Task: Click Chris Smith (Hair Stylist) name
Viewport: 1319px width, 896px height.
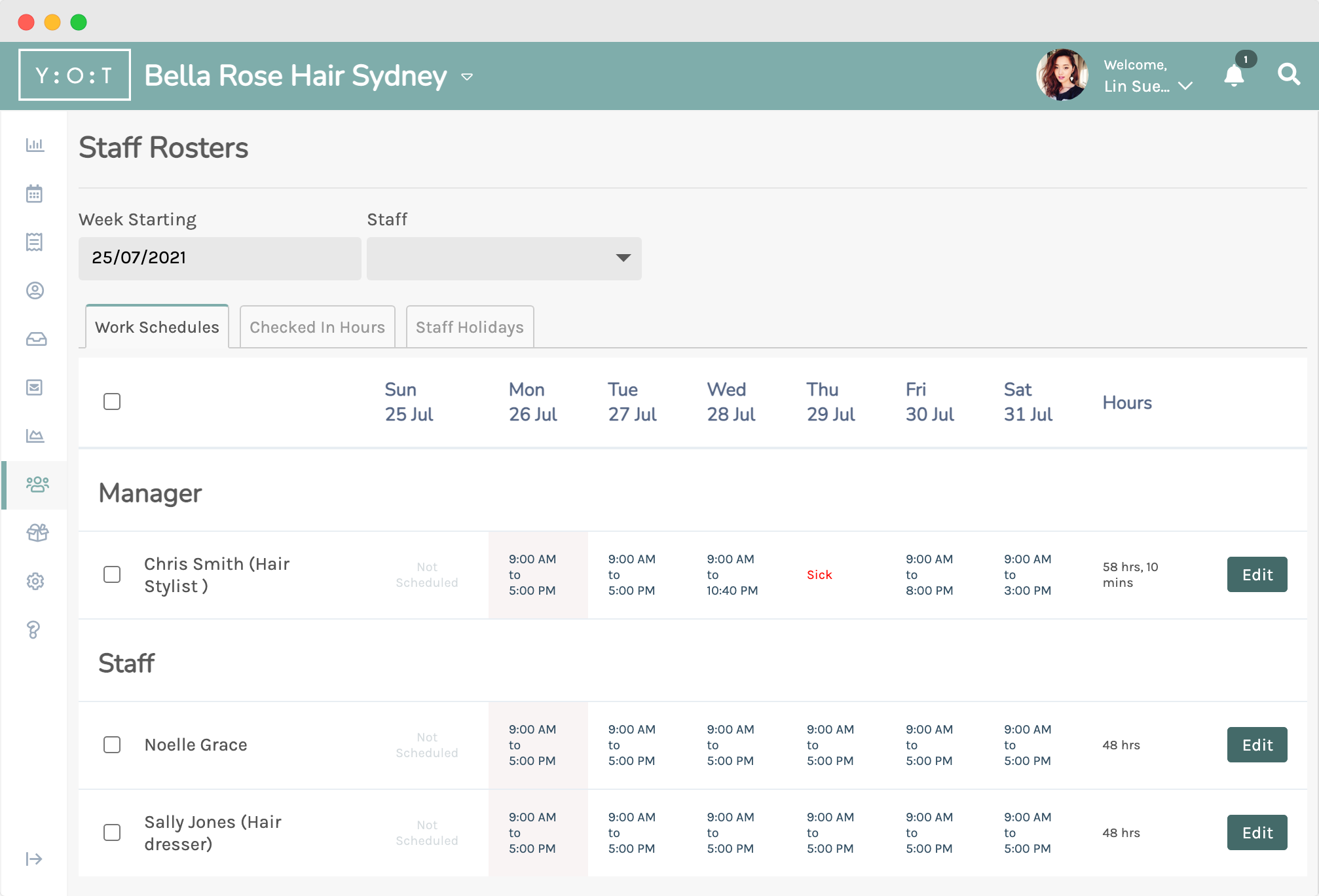Action: pos(217,574)
